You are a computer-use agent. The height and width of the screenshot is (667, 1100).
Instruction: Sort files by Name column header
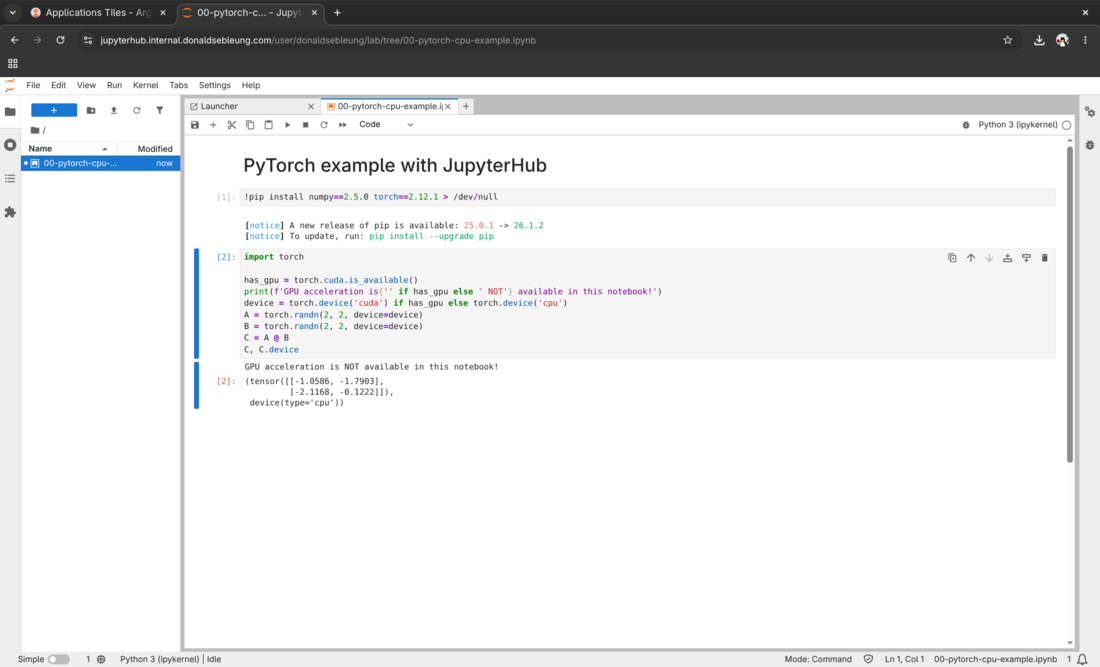(x=68, y=149)
